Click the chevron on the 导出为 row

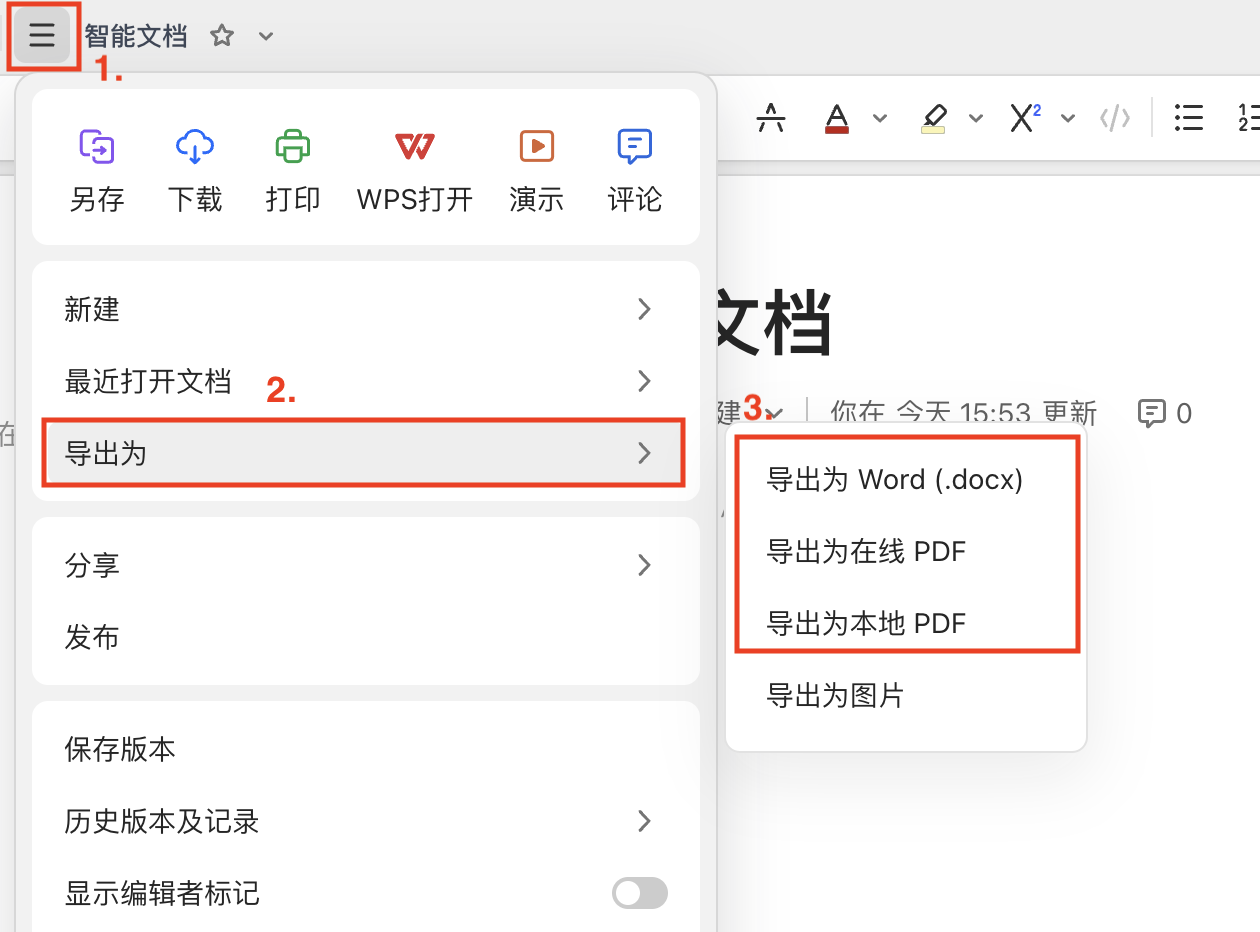(644, 453)
